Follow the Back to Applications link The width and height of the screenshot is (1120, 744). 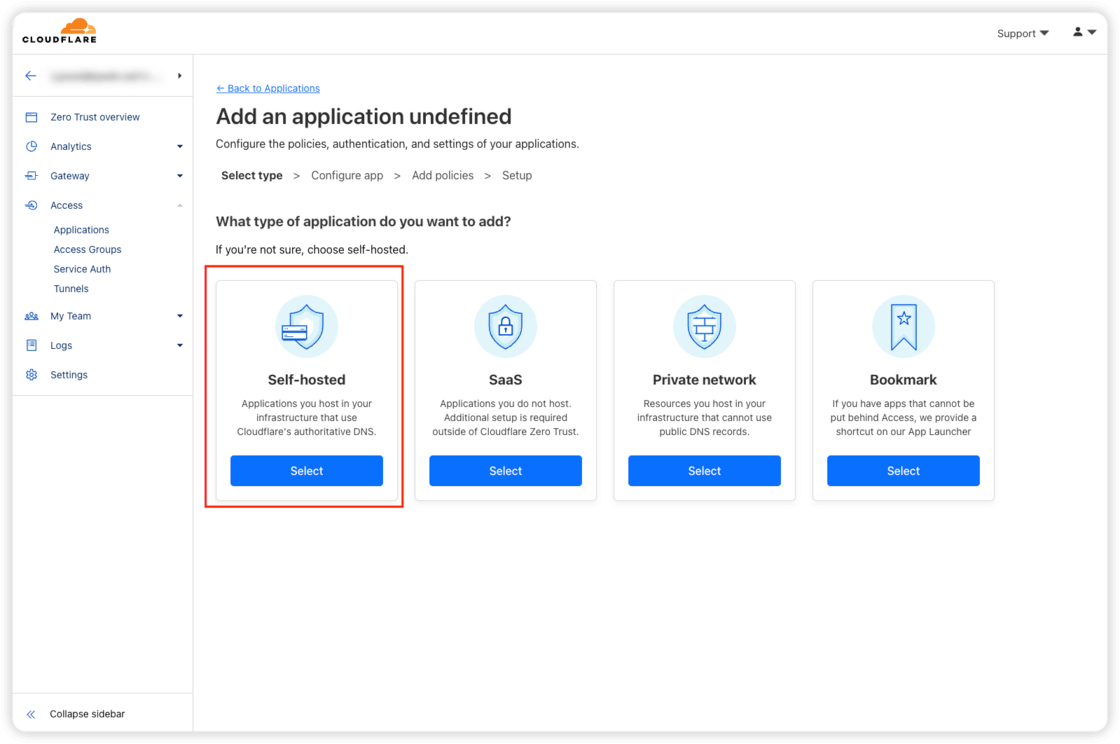[x=268, y=89]
